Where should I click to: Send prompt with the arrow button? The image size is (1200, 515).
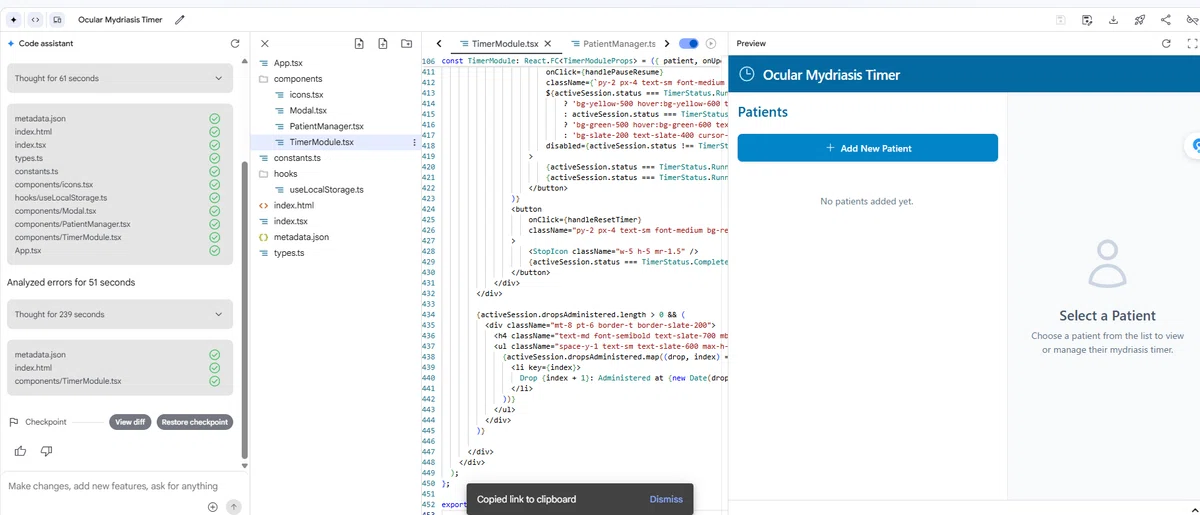coord(234,507)
